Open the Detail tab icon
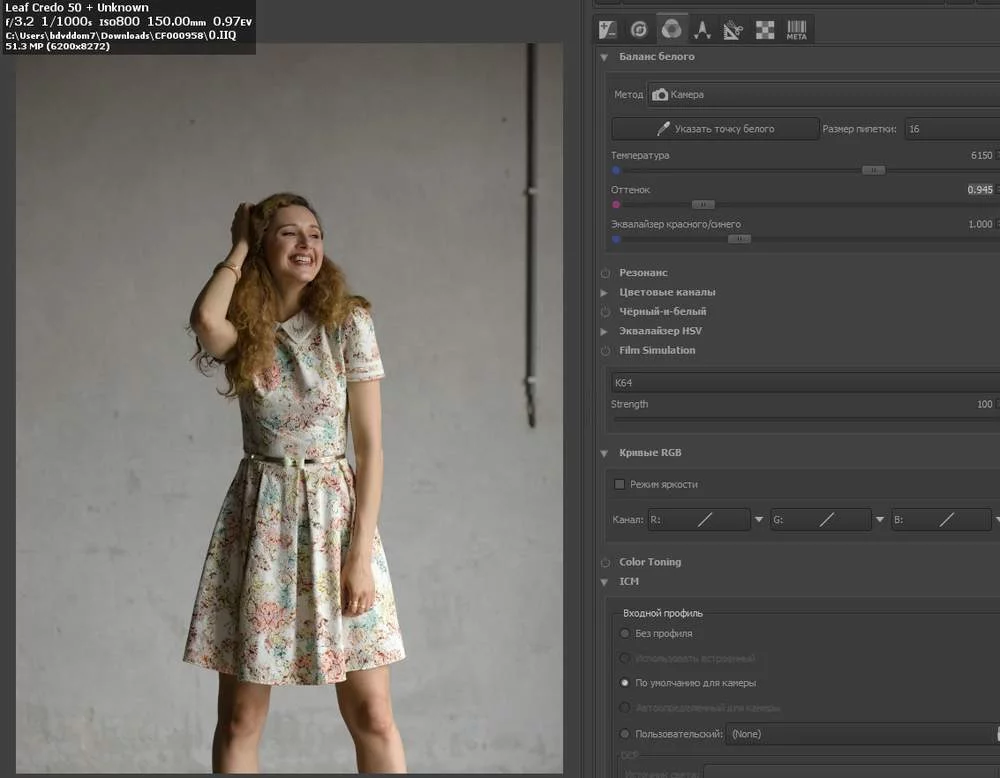 click(638, 29)
